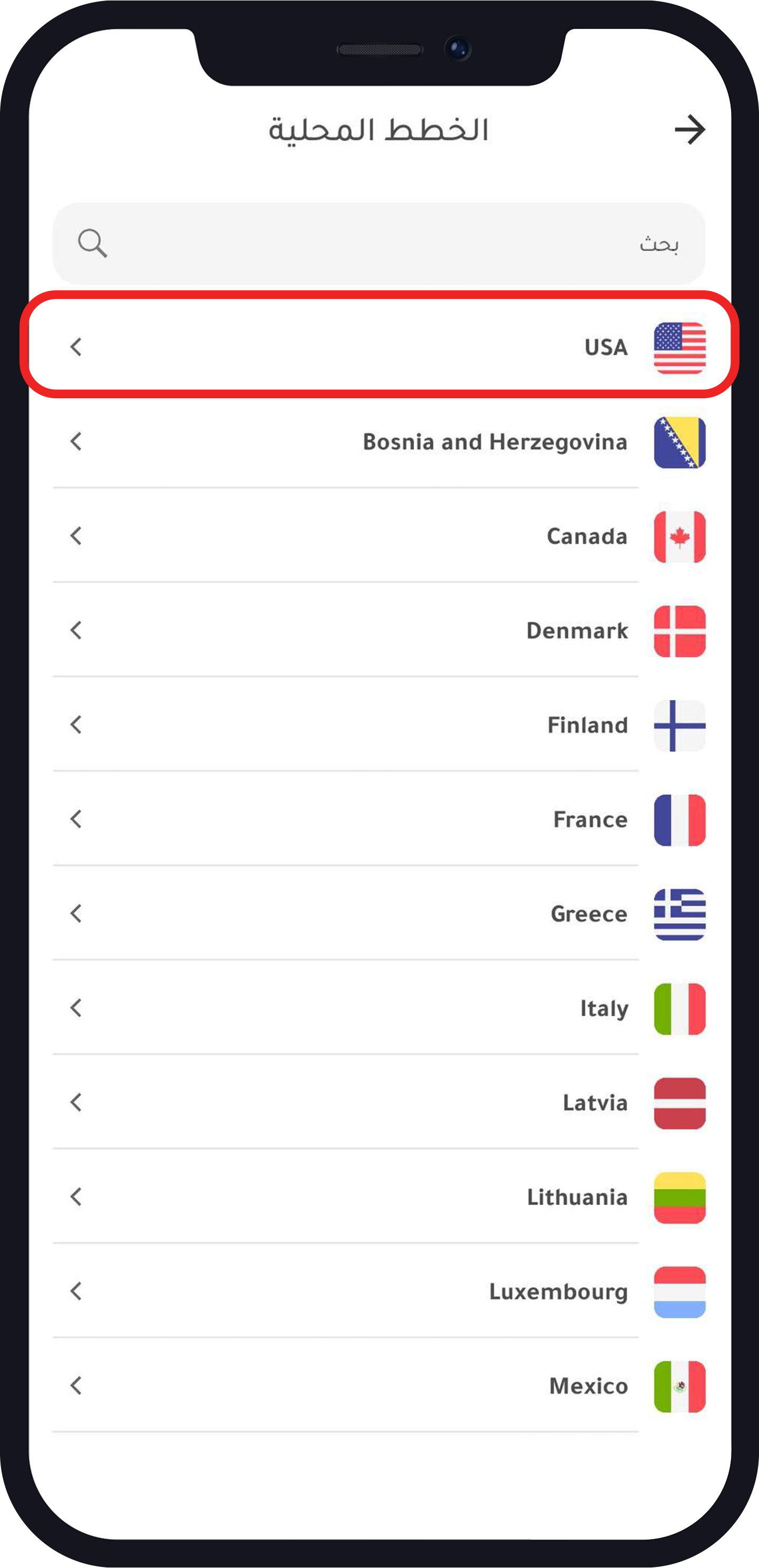The image size is (759, 1568).
Task: Tap the Finland flag icon
Action: [x=679, y=726]
